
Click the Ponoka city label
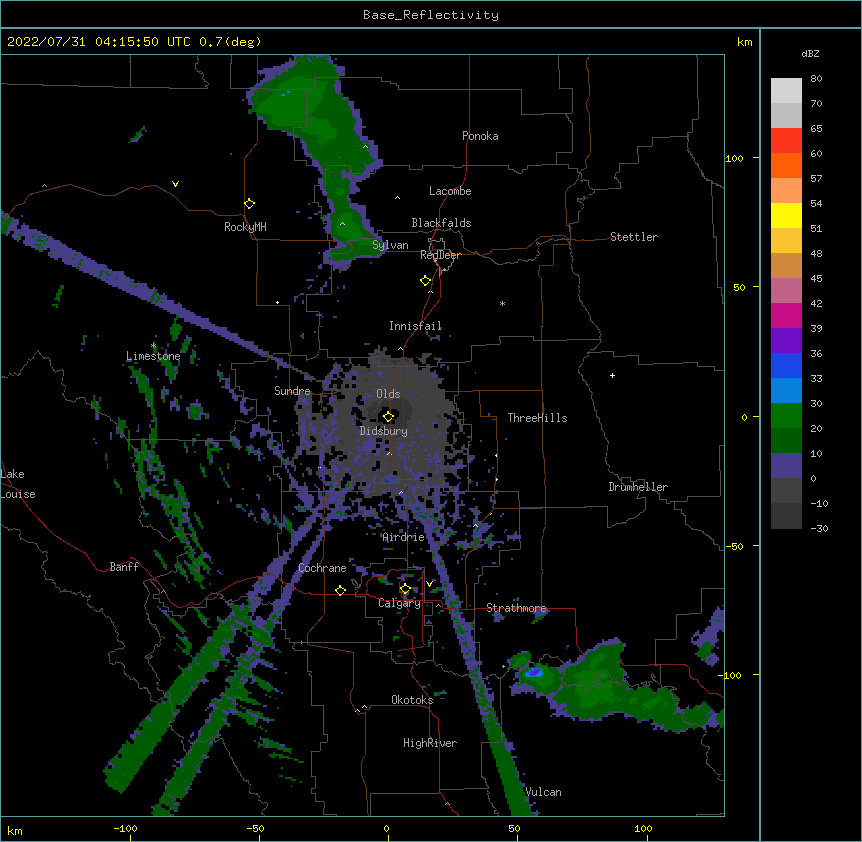[480, 136]
